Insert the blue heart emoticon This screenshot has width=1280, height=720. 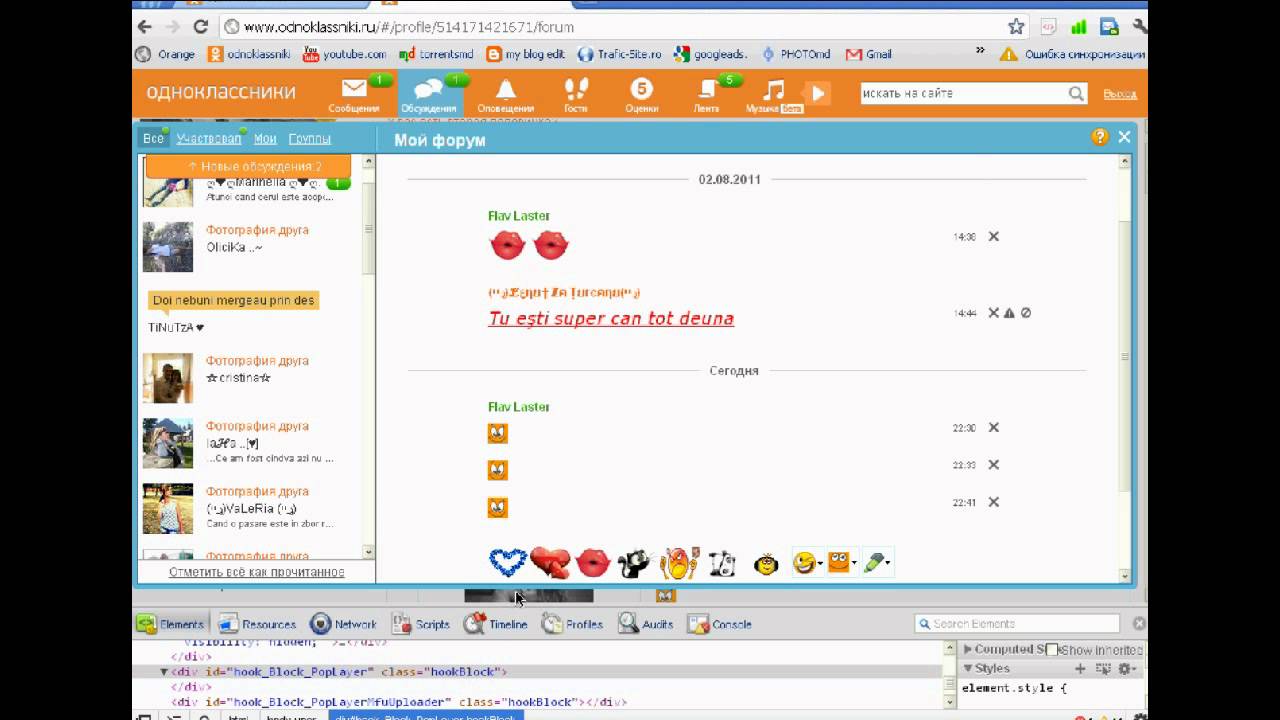coord(508,563)
